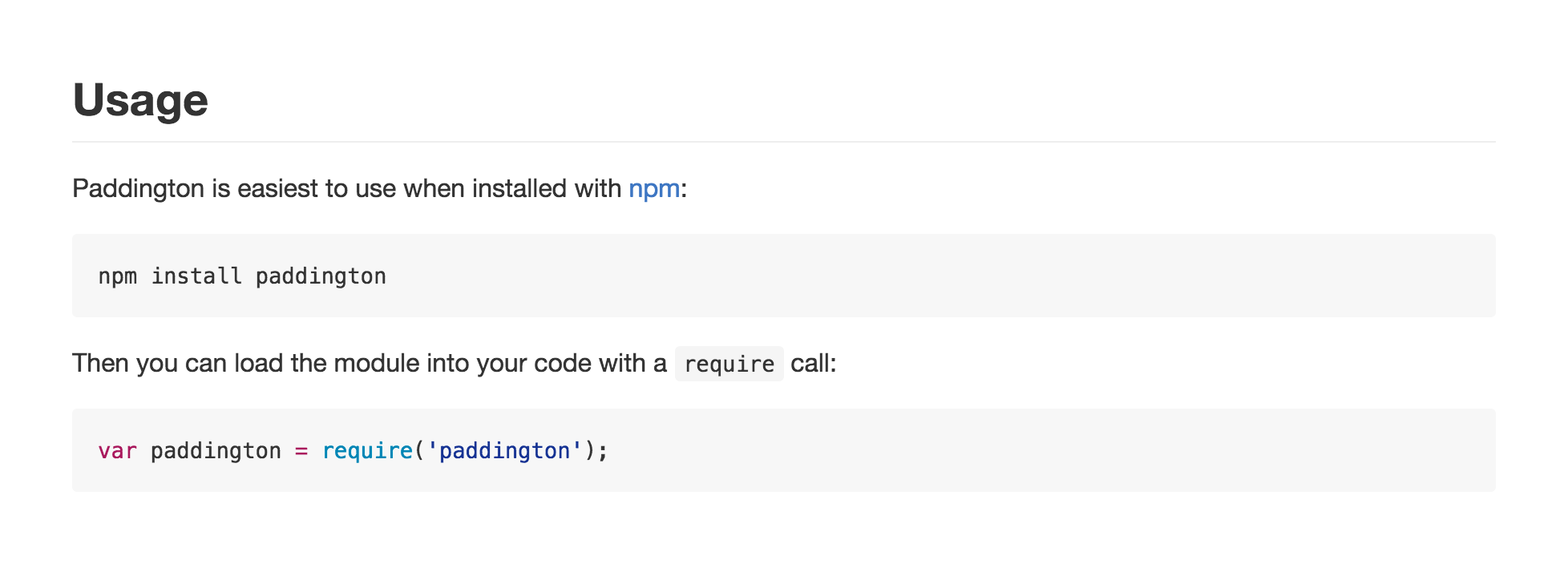Click the "var" keyword in the code
The image size is (1568, 564).
(118, 451)
